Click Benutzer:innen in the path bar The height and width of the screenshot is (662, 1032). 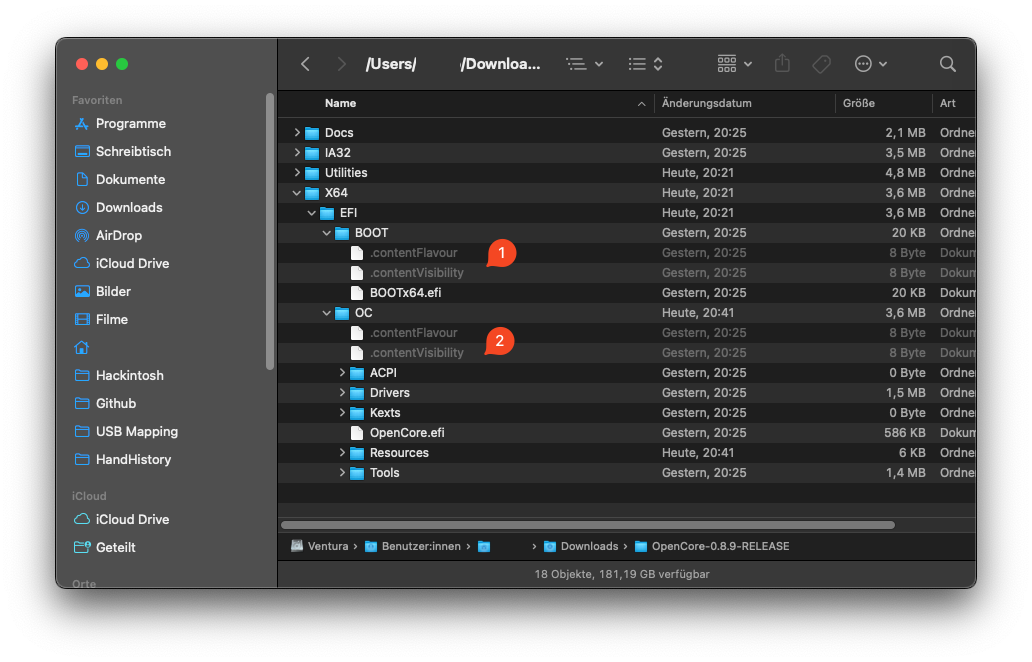[413, 546]
